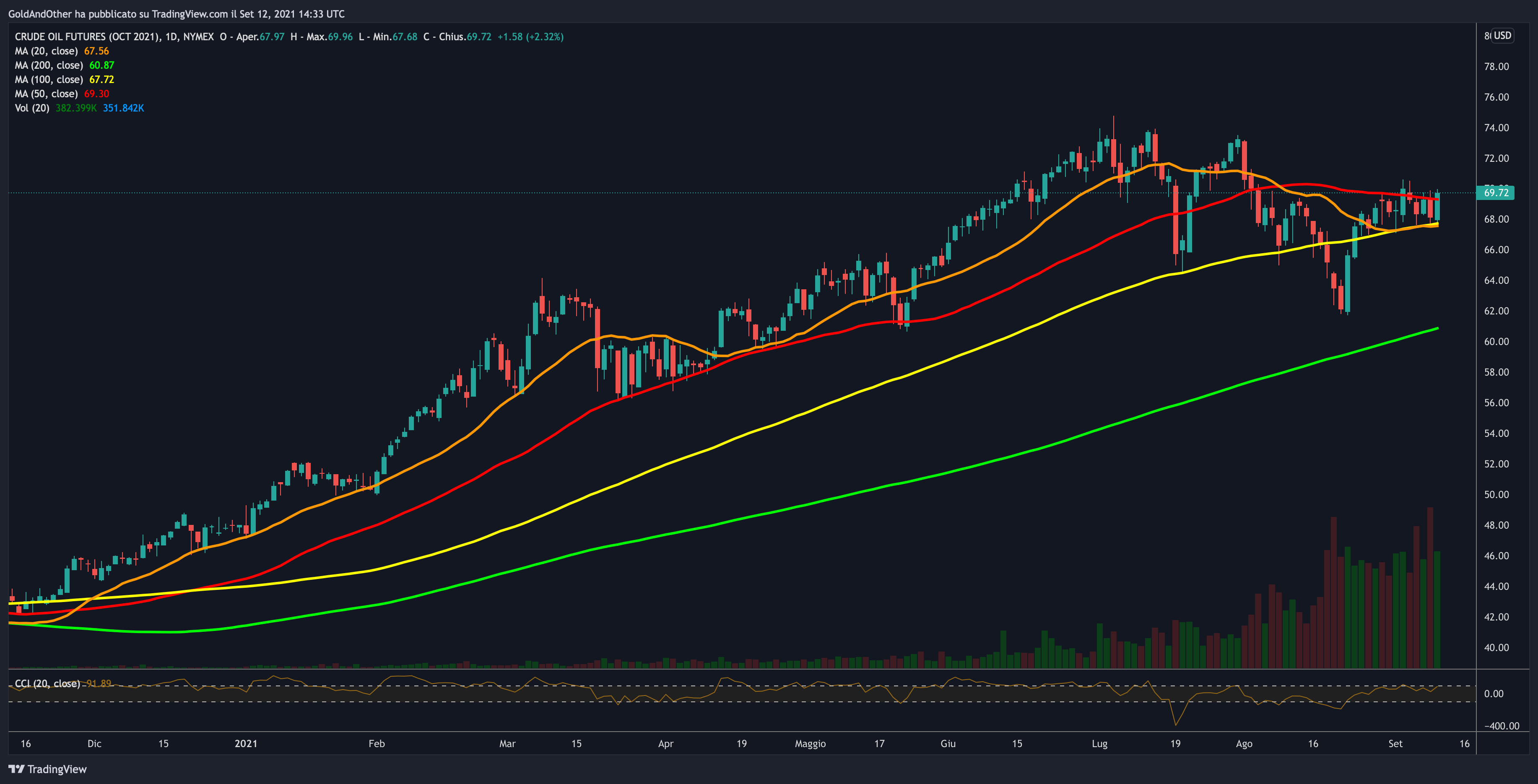Click the MA (50, close) legend entry
The width and height of the screenshot is (1538, 784).
[x=47, y=94]
